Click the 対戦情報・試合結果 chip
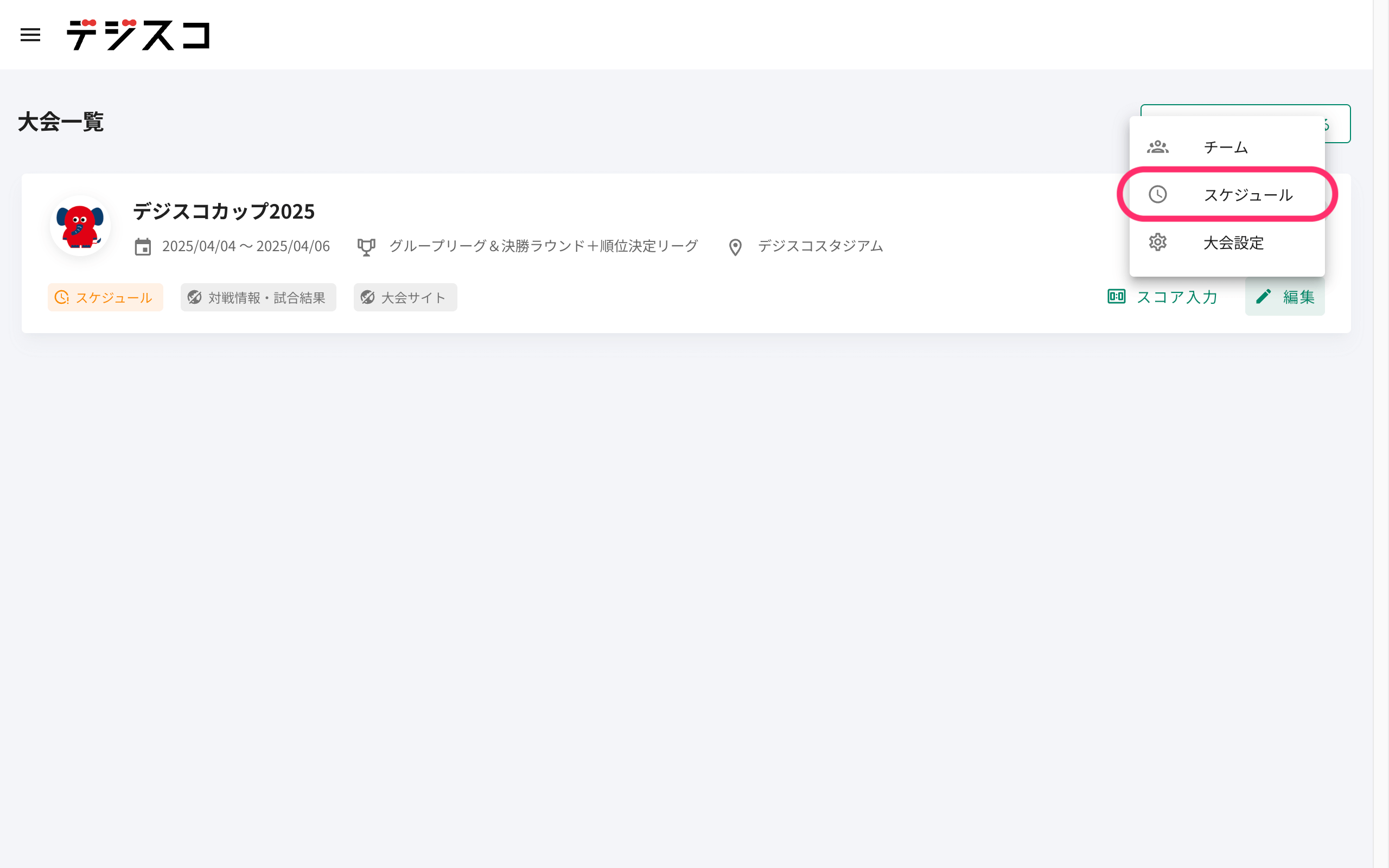This screenshot has width=1389, height=868. pos(258,297)
